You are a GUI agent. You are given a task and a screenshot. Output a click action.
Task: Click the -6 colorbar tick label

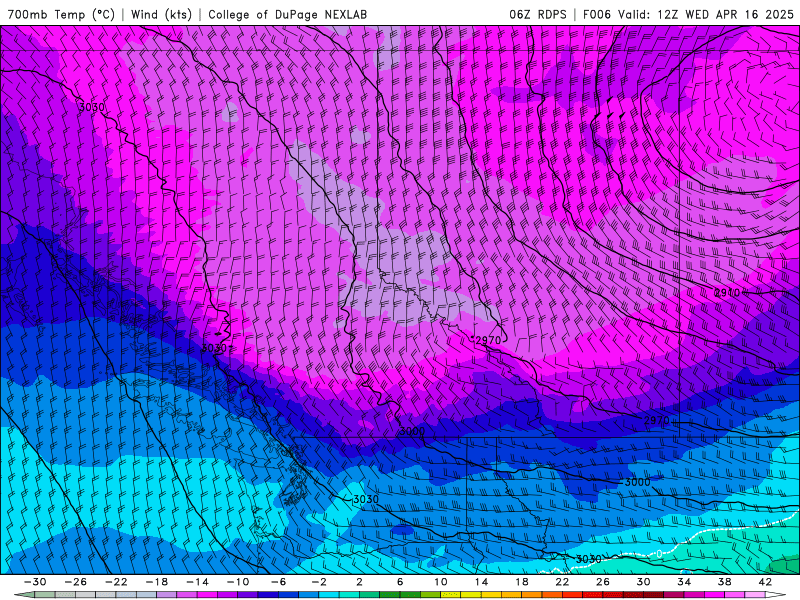279,582
